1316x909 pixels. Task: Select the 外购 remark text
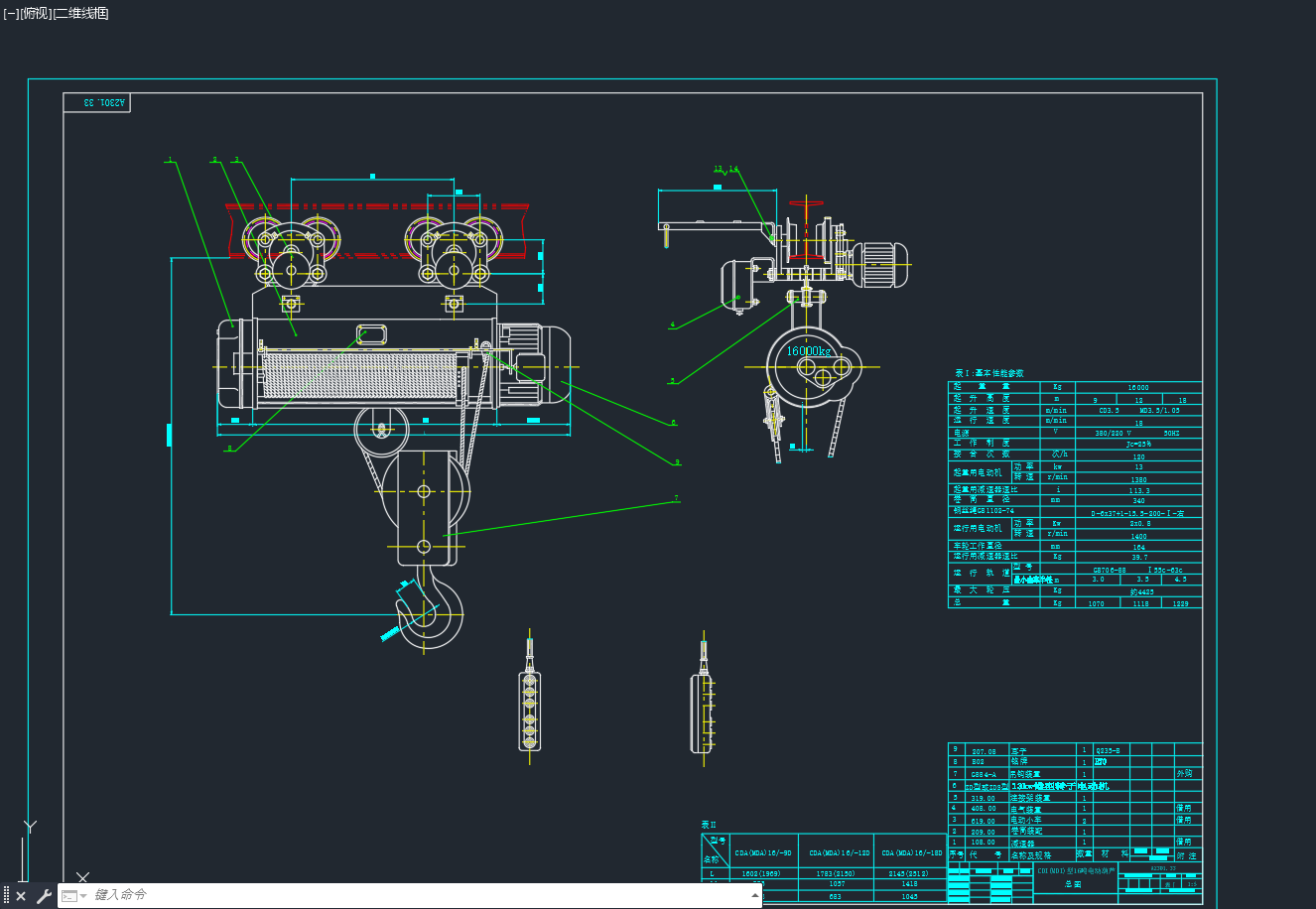point(1184,773)
